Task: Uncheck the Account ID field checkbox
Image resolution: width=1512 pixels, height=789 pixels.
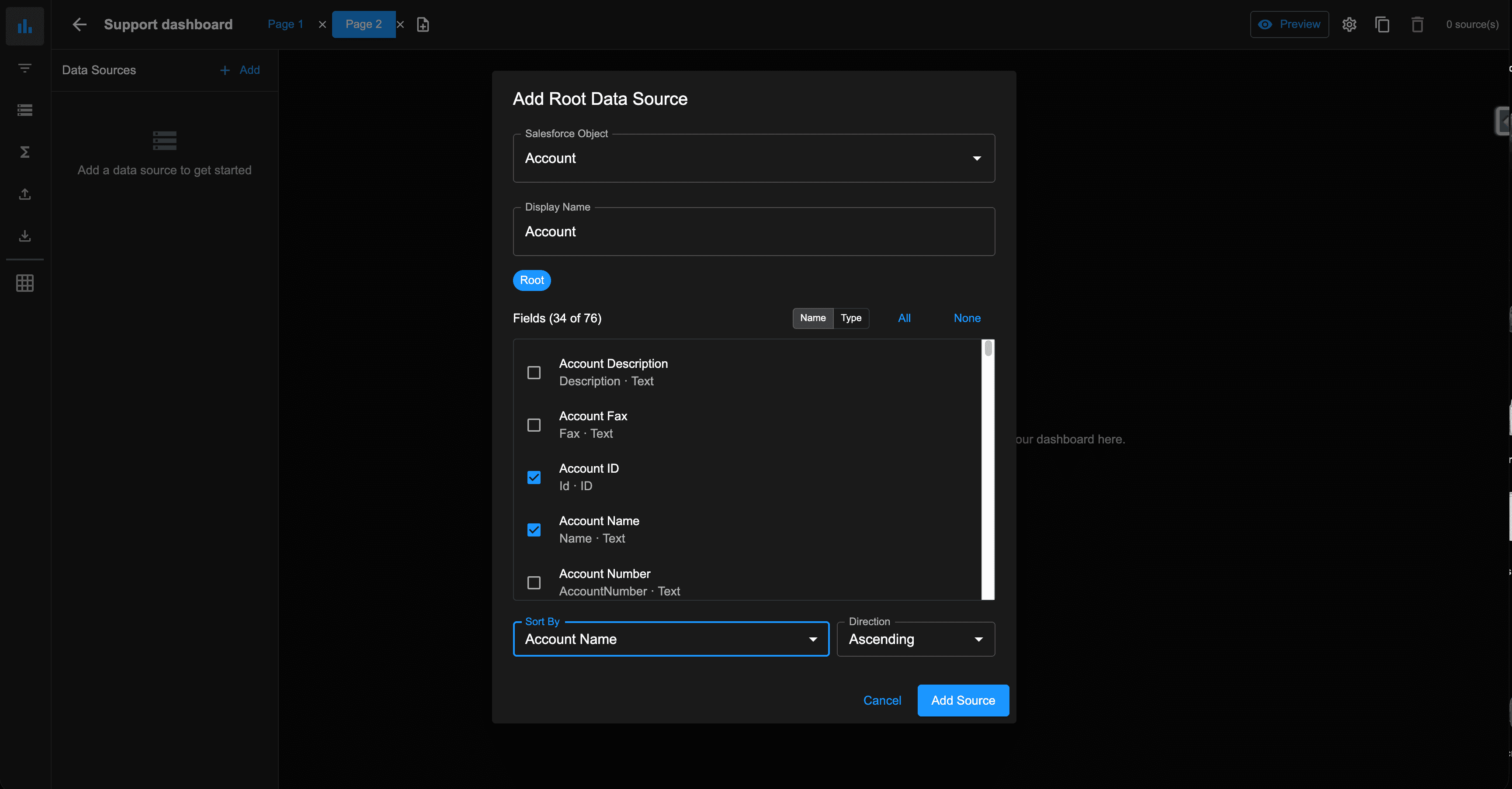Action: pyautogui.click(x=534, y=477)
